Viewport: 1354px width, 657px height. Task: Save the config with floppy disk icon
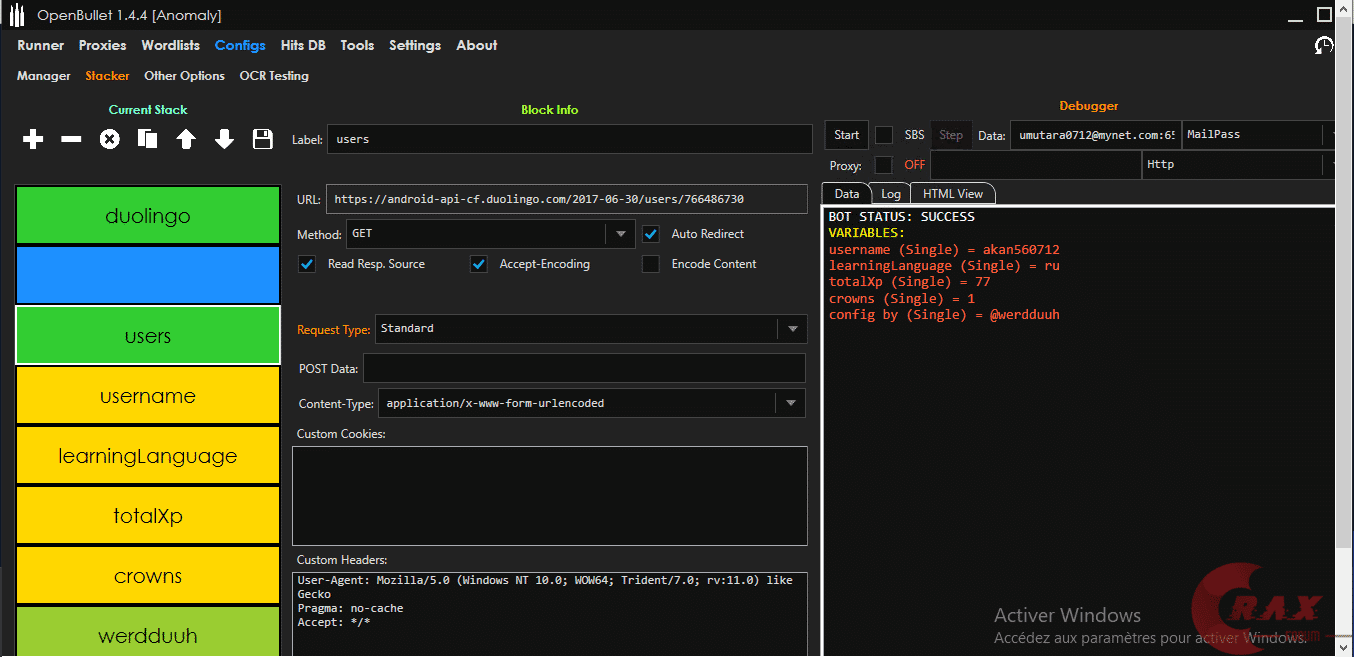click(263, 140)
